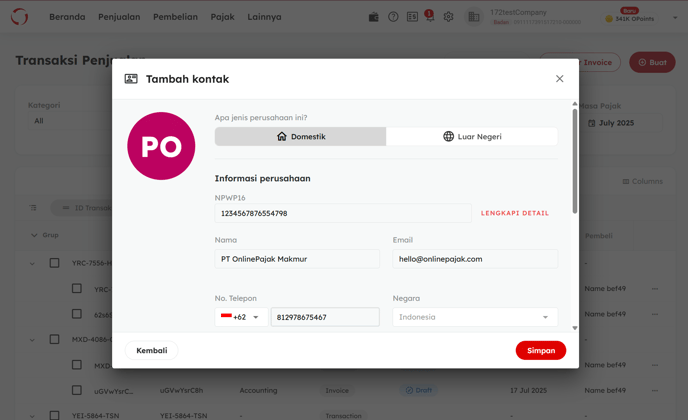Click the contact card icon beside Tambah kontak
This screenshot has height=420, width=688.
131,79
